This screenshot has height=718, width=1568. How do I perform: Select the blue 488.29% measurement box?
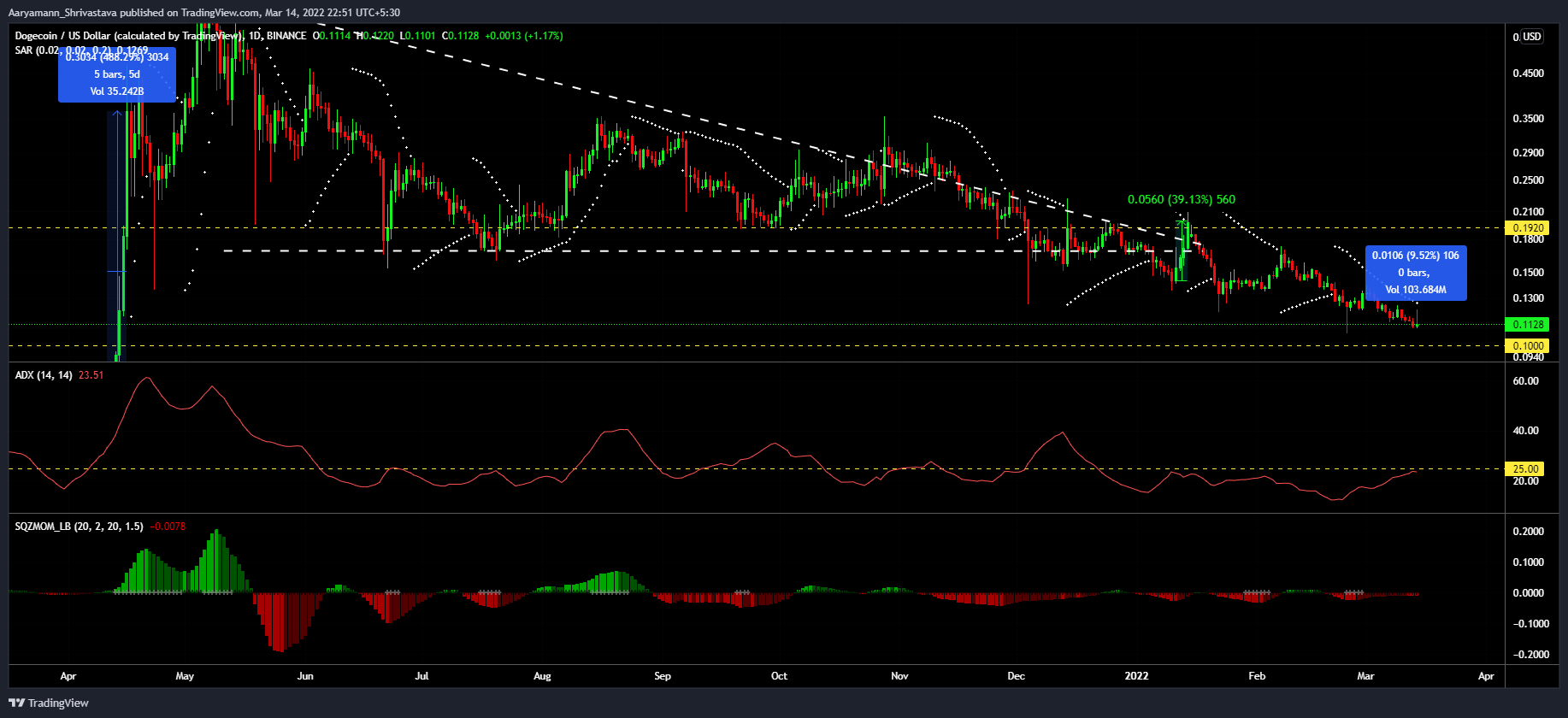click(x=117, y=75)
